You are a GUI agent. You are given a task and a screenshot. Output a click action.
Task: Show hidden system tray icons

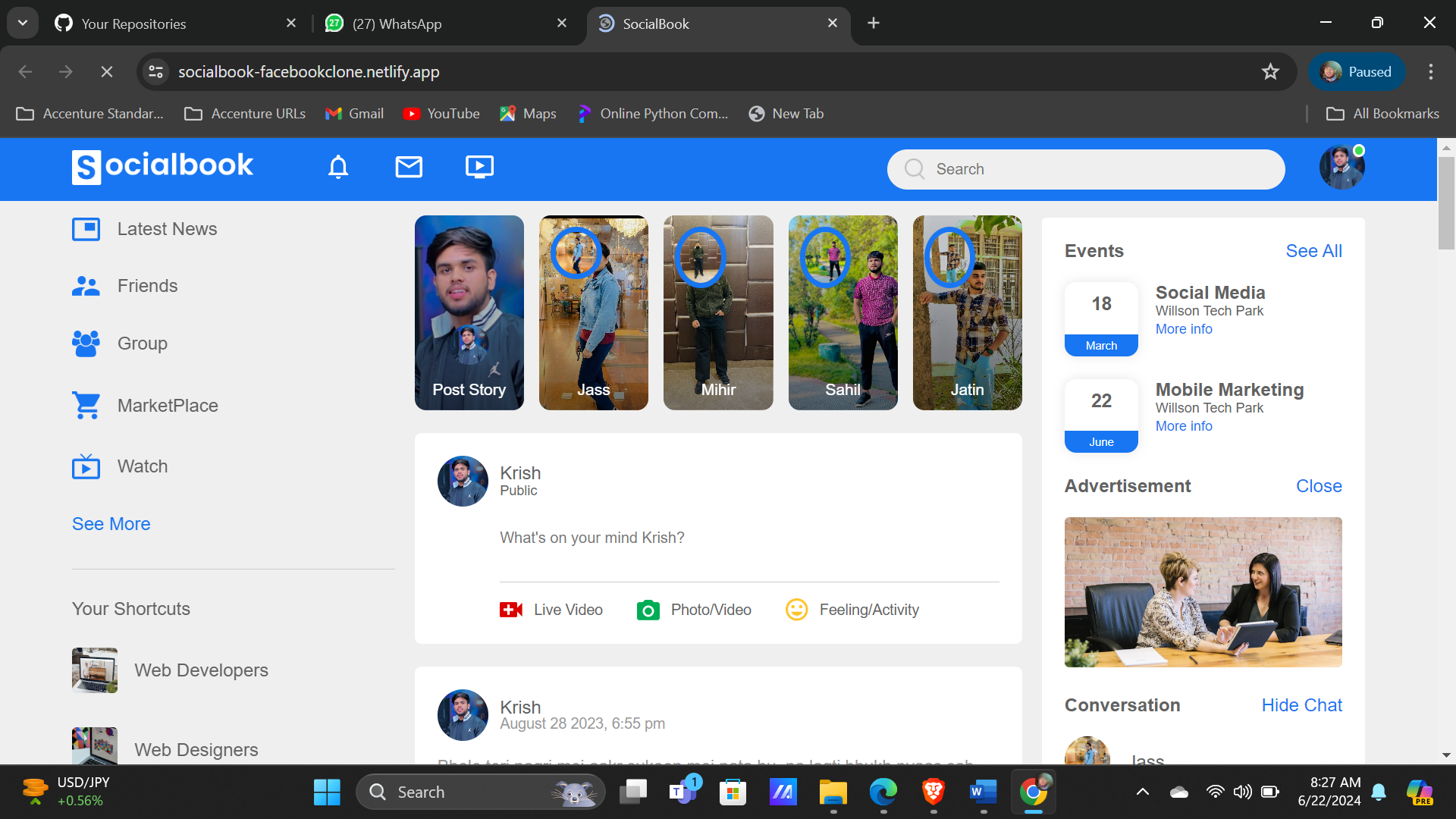coord(1142,792)
